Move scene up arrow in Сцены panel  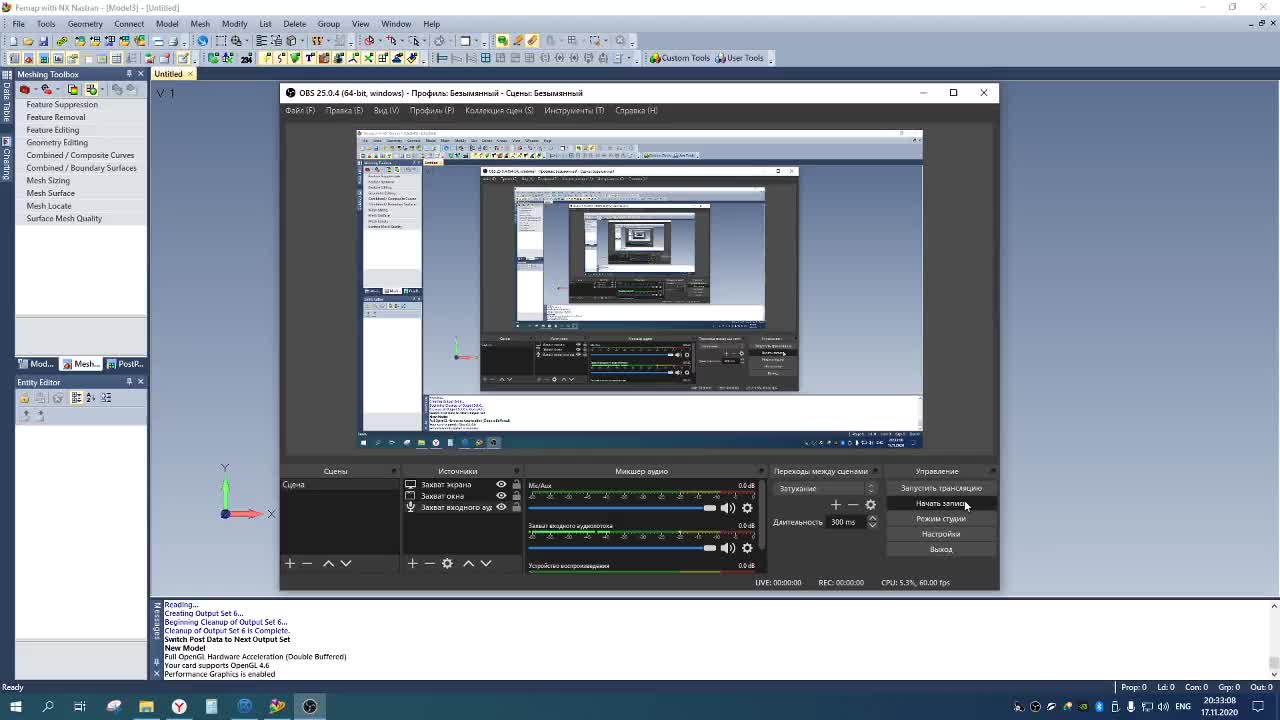328,563
